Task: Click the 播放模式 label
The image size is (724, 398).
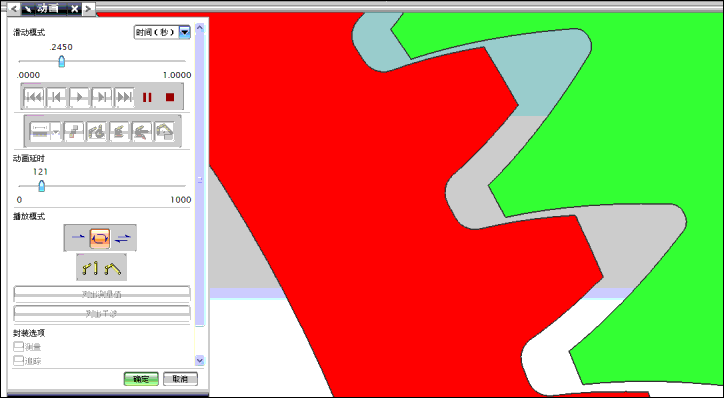Action: click(29, 217)
